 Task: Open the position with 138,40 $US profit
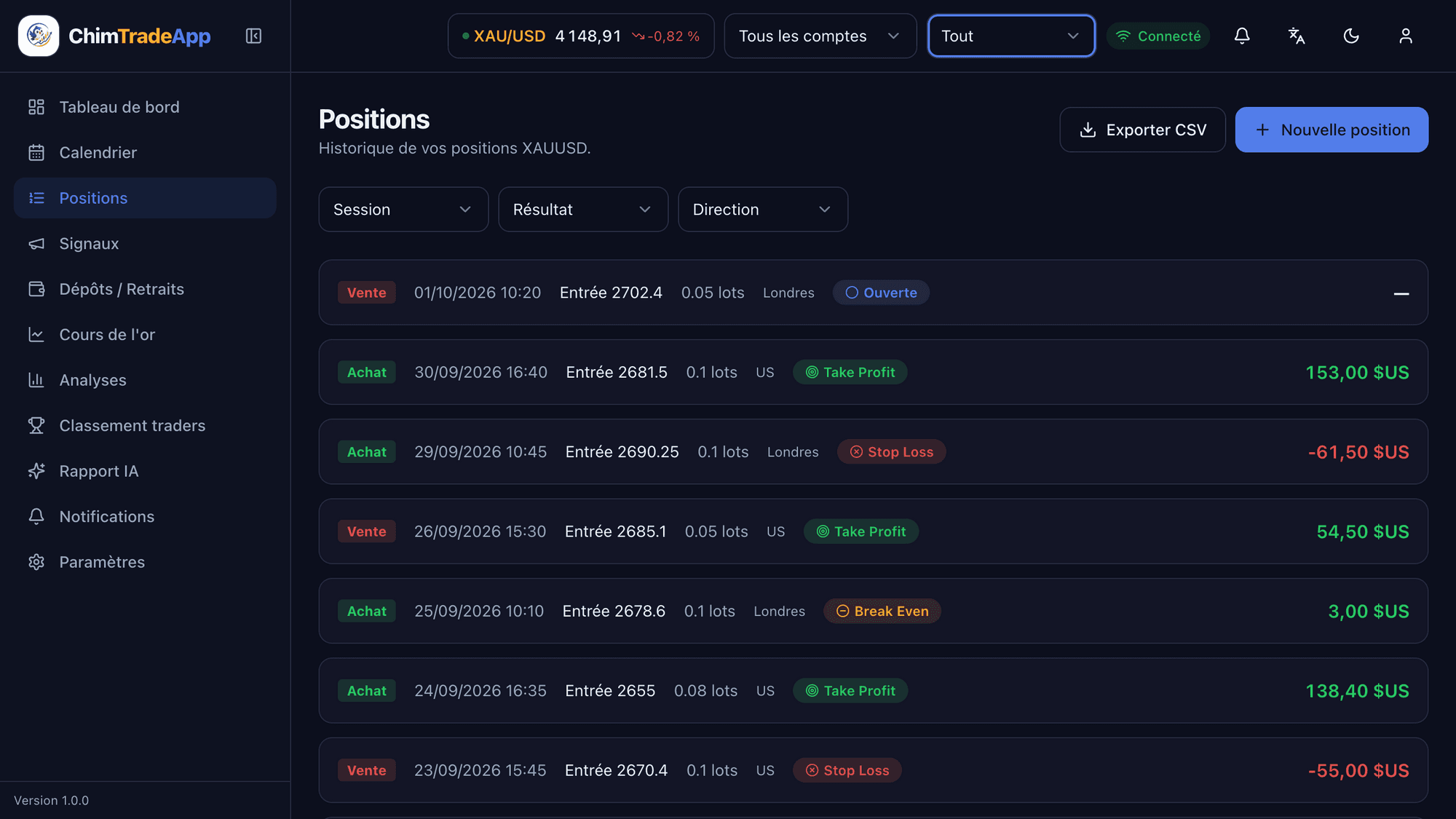pyautogui.click(x=873, y=691)
